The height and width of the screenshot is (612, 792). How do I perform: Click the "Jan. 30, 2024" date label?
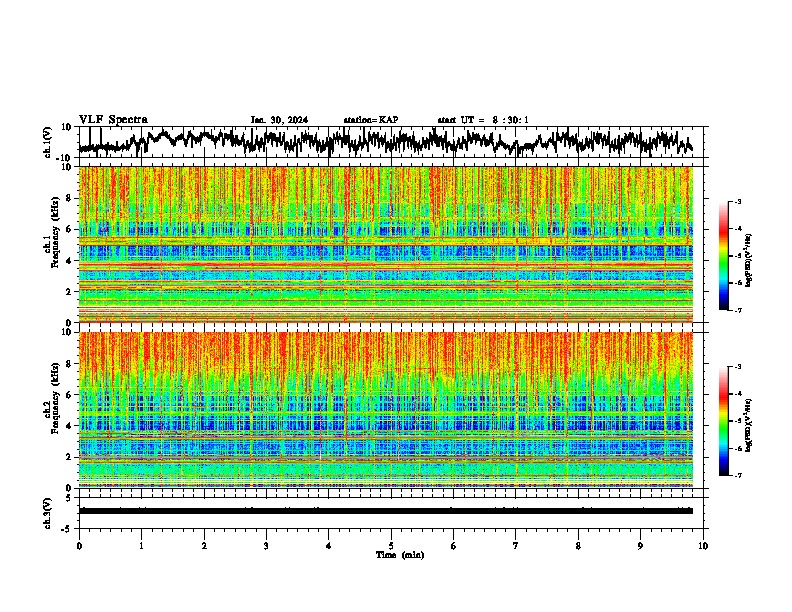click(279, 120)
